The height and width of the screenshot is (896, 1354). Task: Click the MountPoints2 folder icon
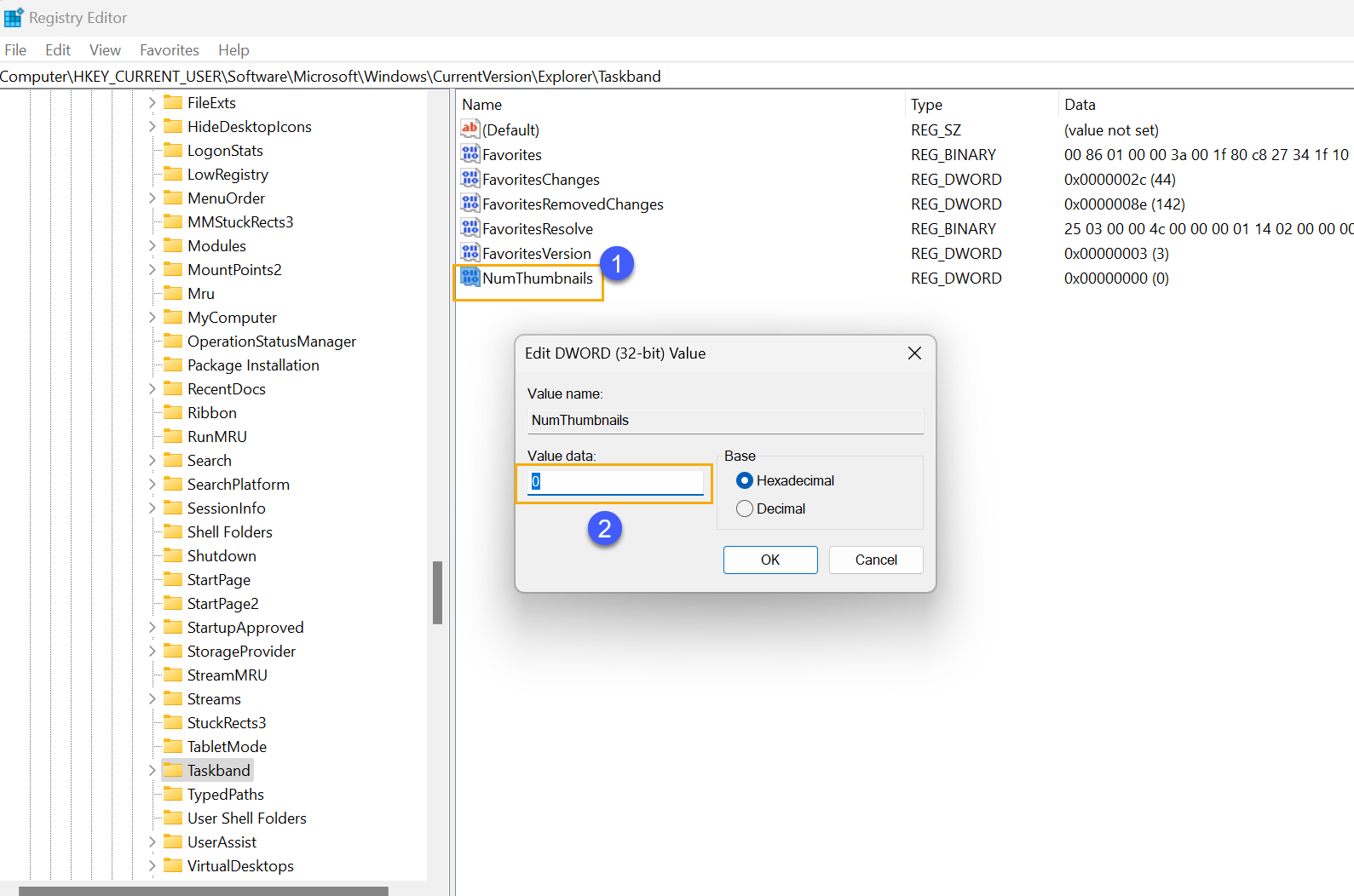(x=173, y=269)
